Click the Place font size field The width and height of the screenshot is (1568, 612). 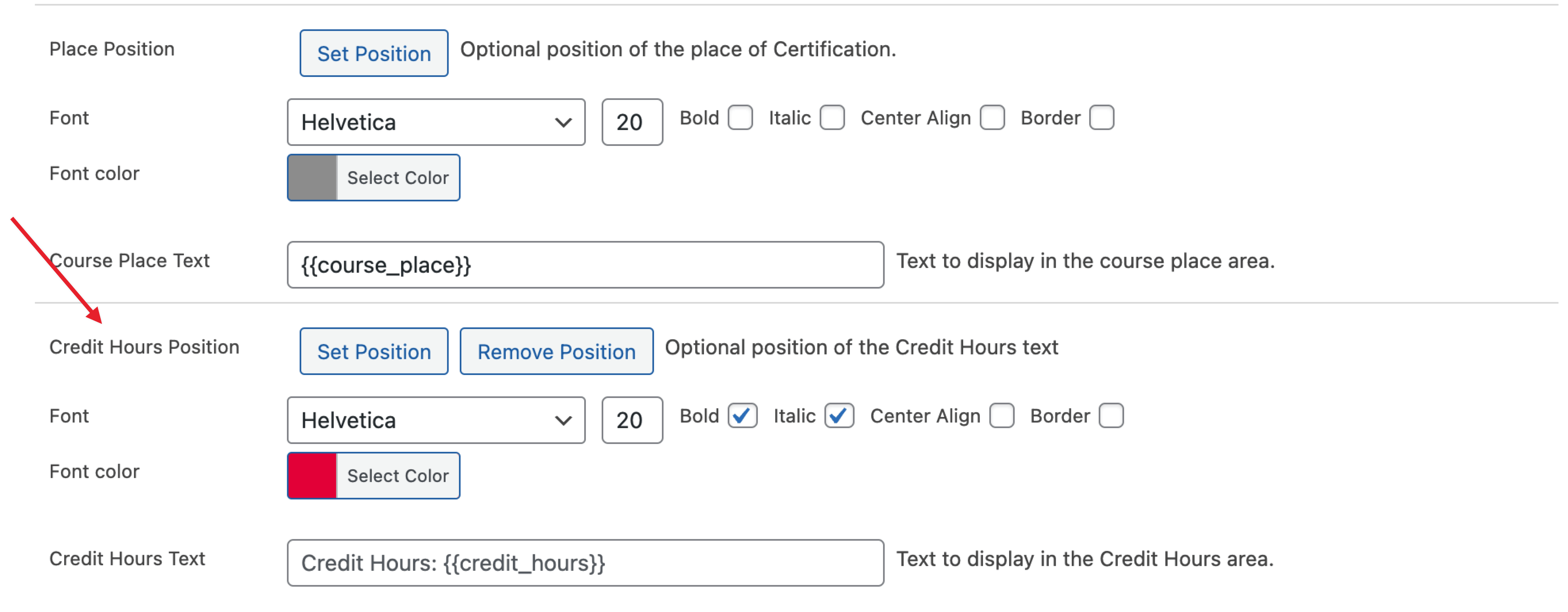pos(632,122)
